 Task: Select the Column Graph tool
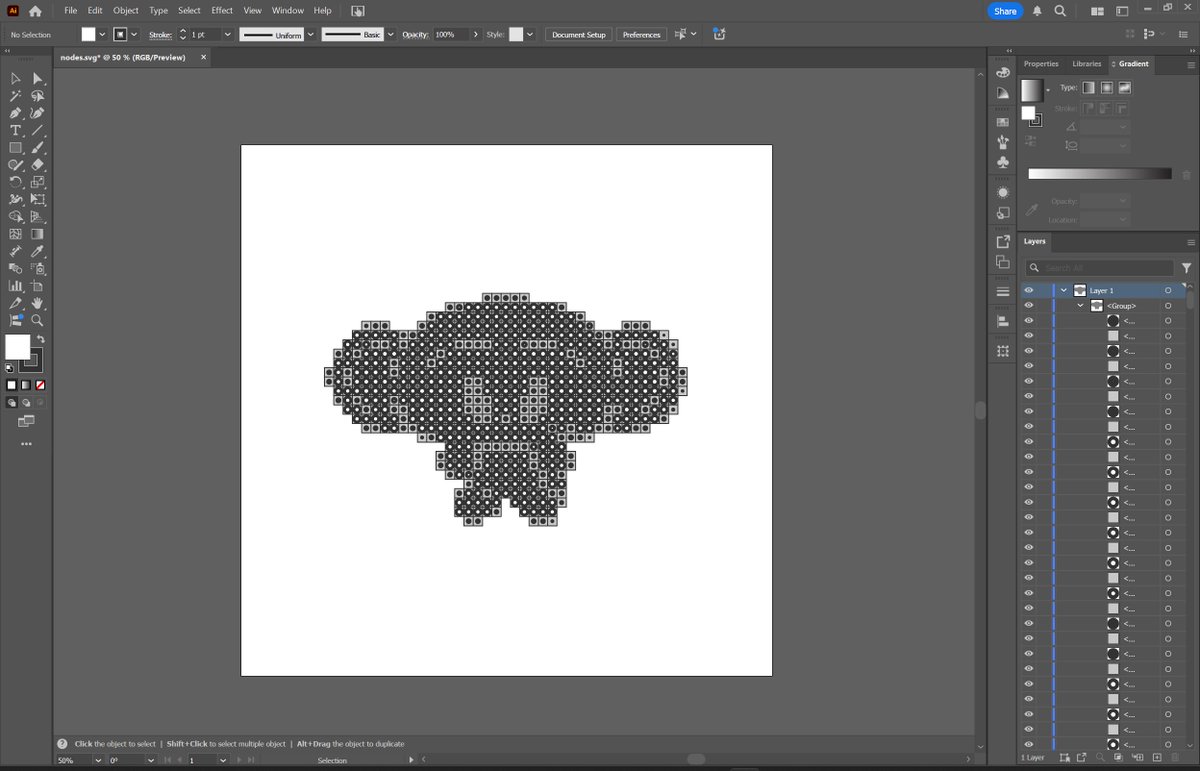pyautogui.click(x=16, y=286)
